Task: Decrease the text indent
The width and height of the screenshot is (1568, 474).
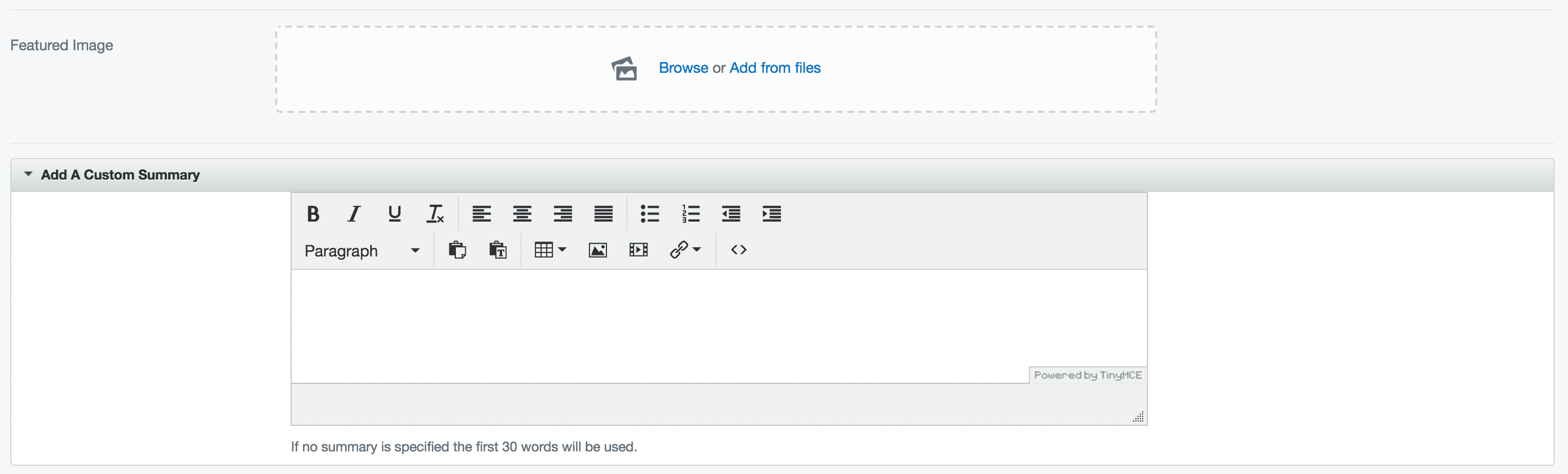Action: (x=731, y=213)
